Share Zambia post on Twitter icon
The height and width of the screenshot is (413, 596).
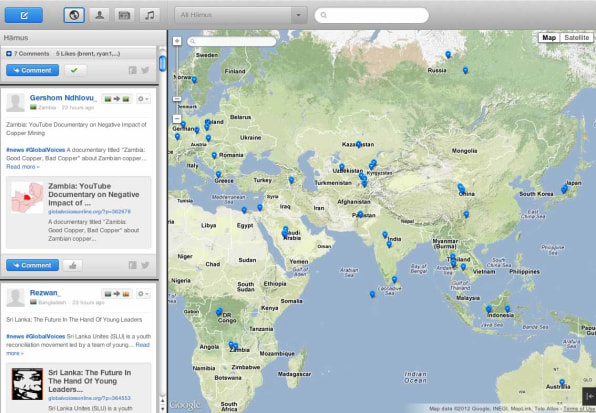[x=145, y=265]
